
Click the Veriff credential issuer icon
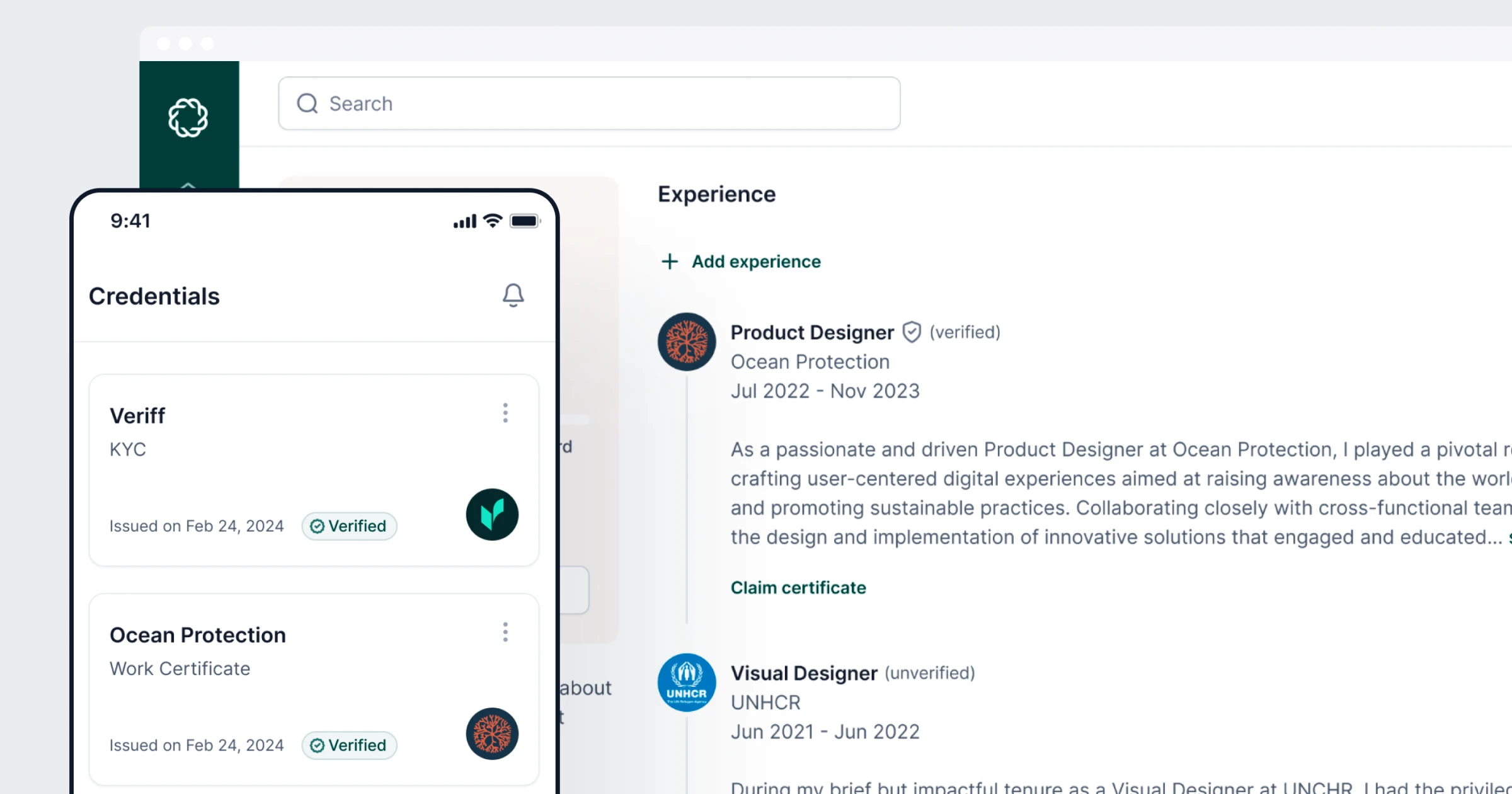[493, 514]
